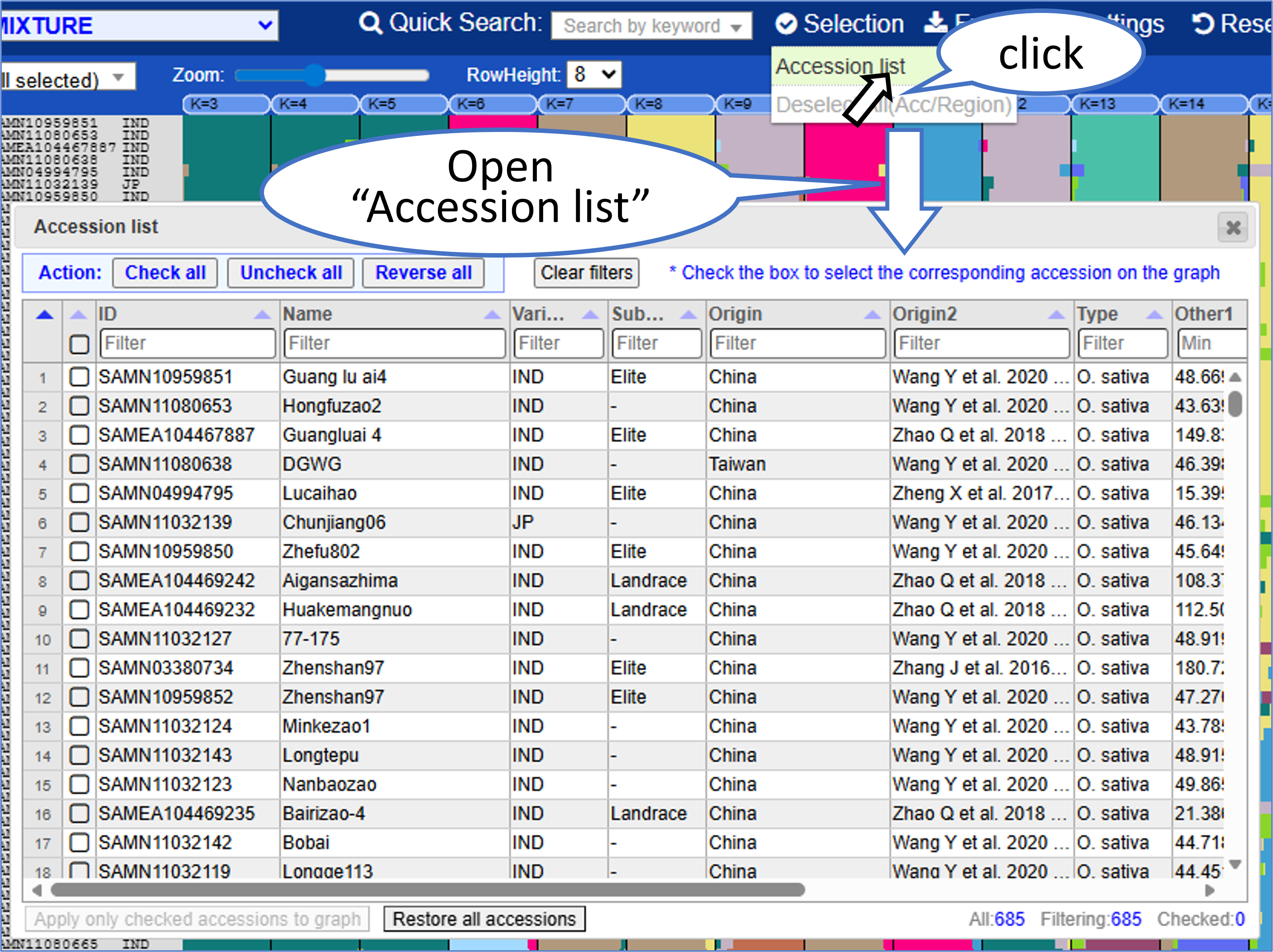Click the Name filter field

(x=394, y=344)
